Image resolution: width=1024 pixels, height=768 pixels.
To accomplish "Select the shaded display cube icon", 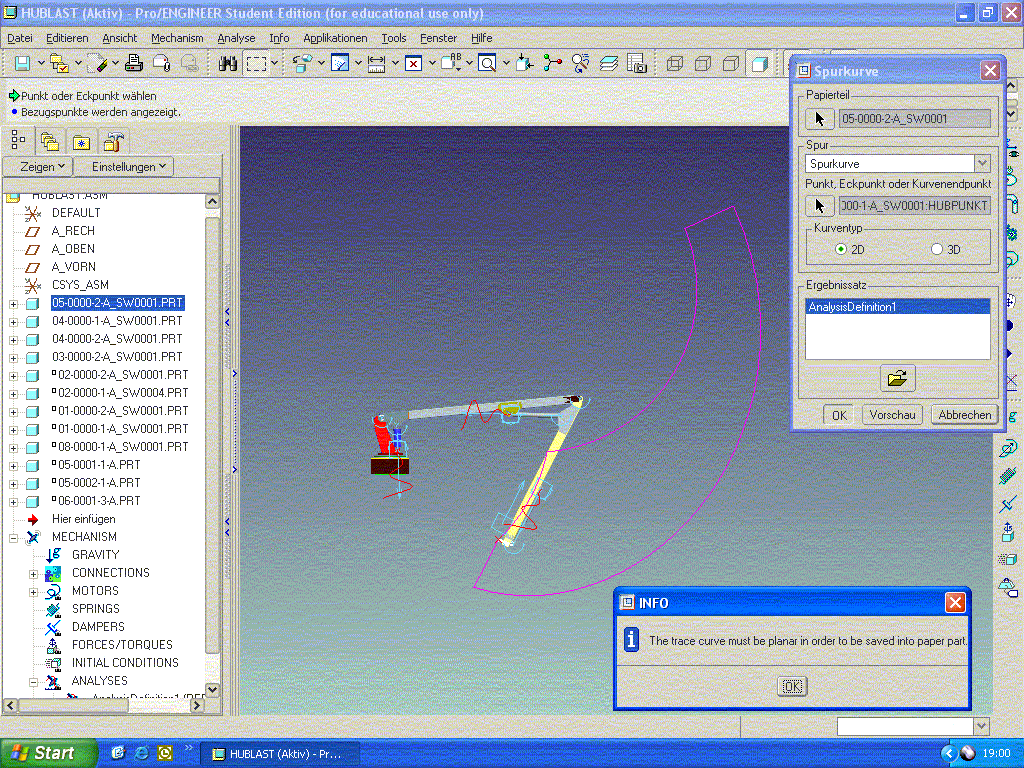I will 759,63.
